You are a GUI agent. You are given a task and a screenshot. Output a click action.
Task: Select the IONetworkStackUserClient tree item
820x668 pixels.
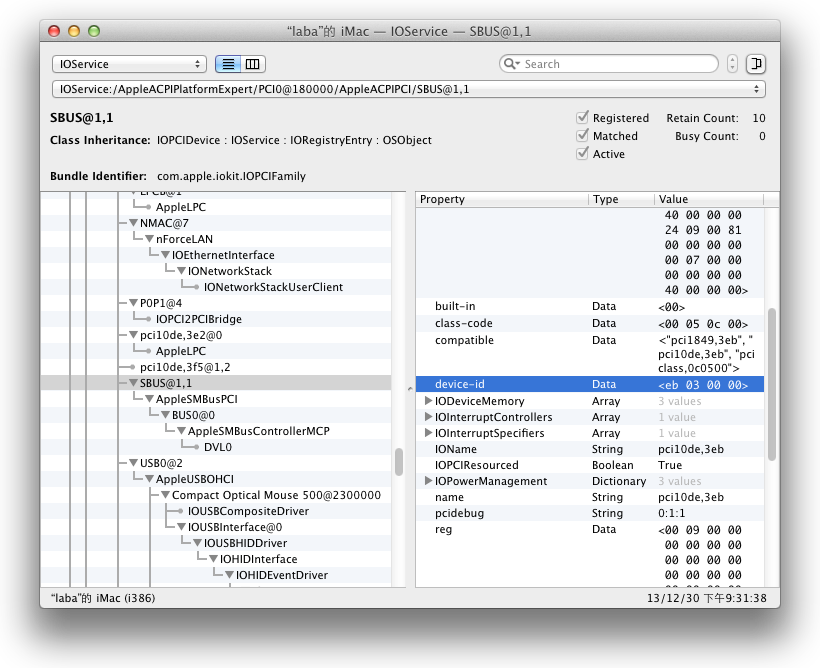point(273,287)
